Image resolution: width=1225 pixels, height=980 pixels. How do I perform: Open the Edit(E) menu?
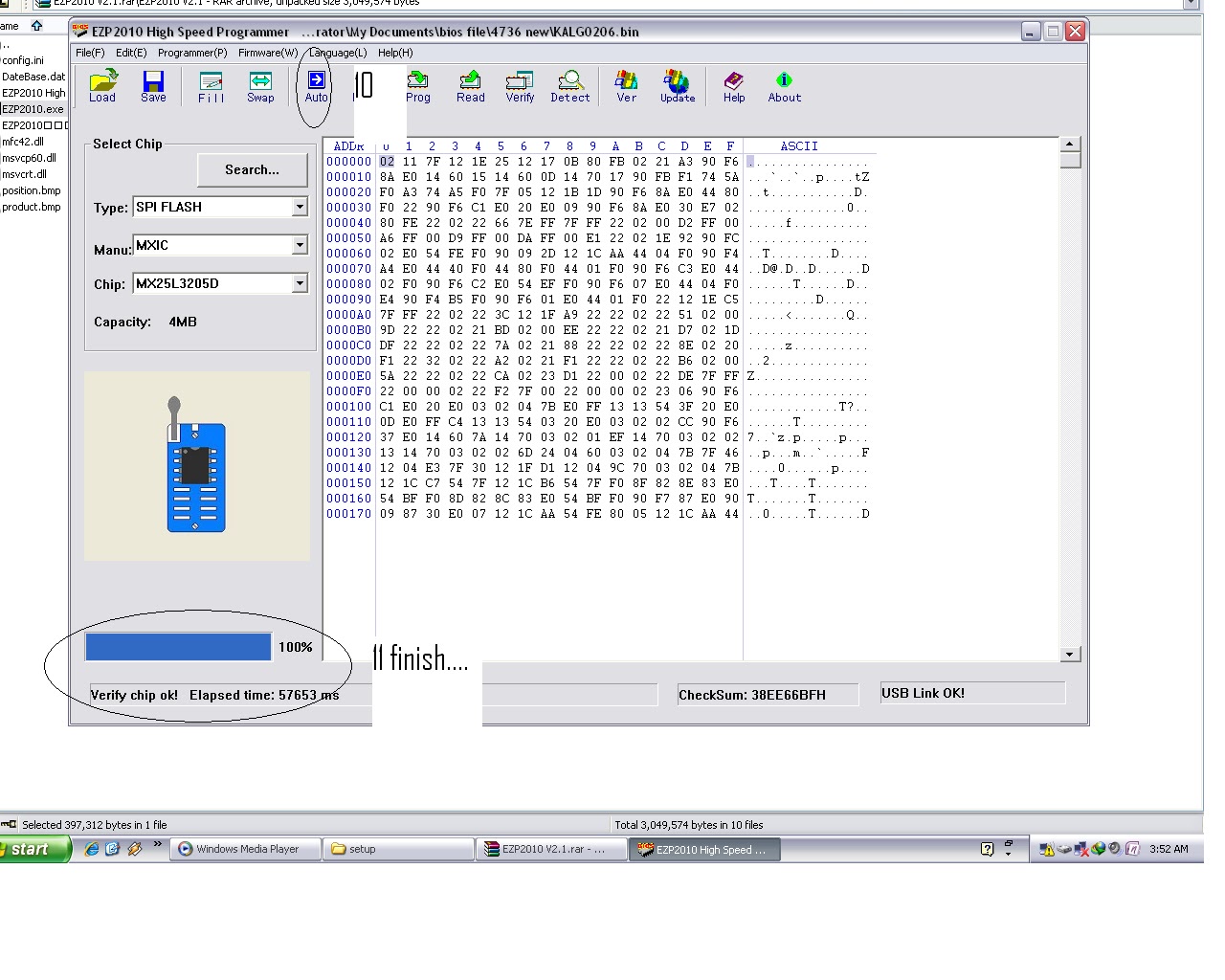pyautogui.click(x=131, y=53)
